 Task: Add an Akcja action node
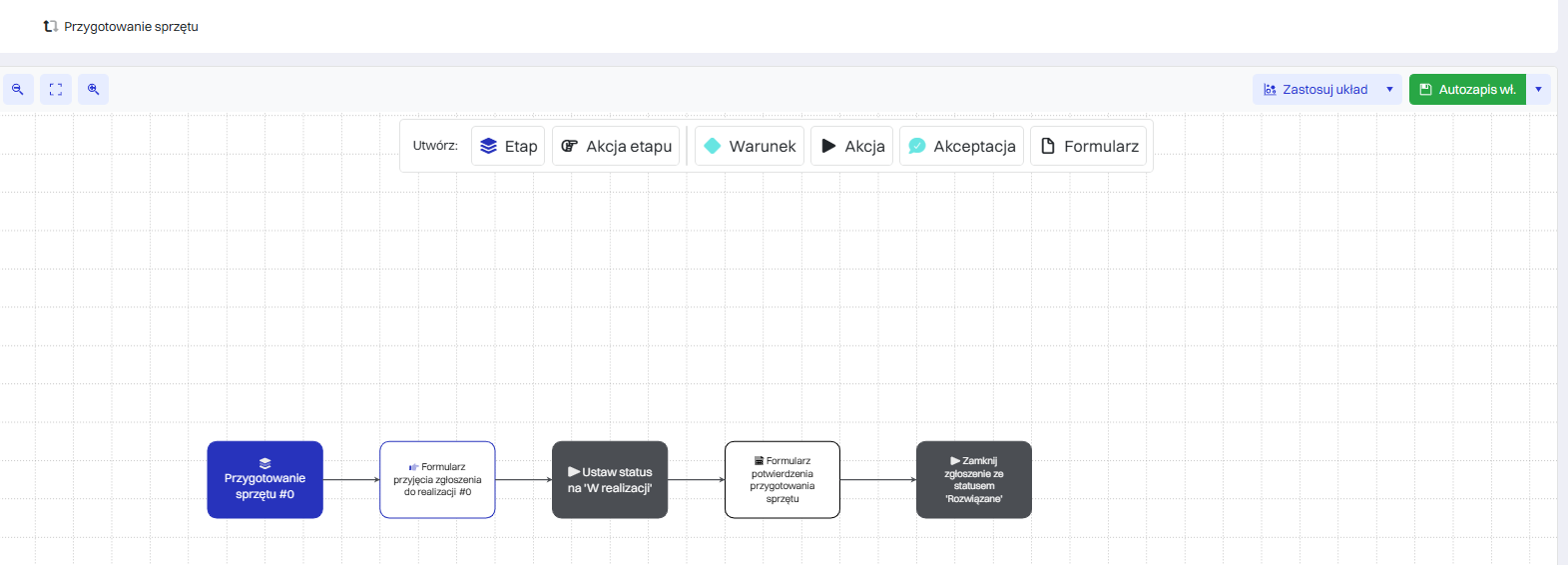pos(851,146)
